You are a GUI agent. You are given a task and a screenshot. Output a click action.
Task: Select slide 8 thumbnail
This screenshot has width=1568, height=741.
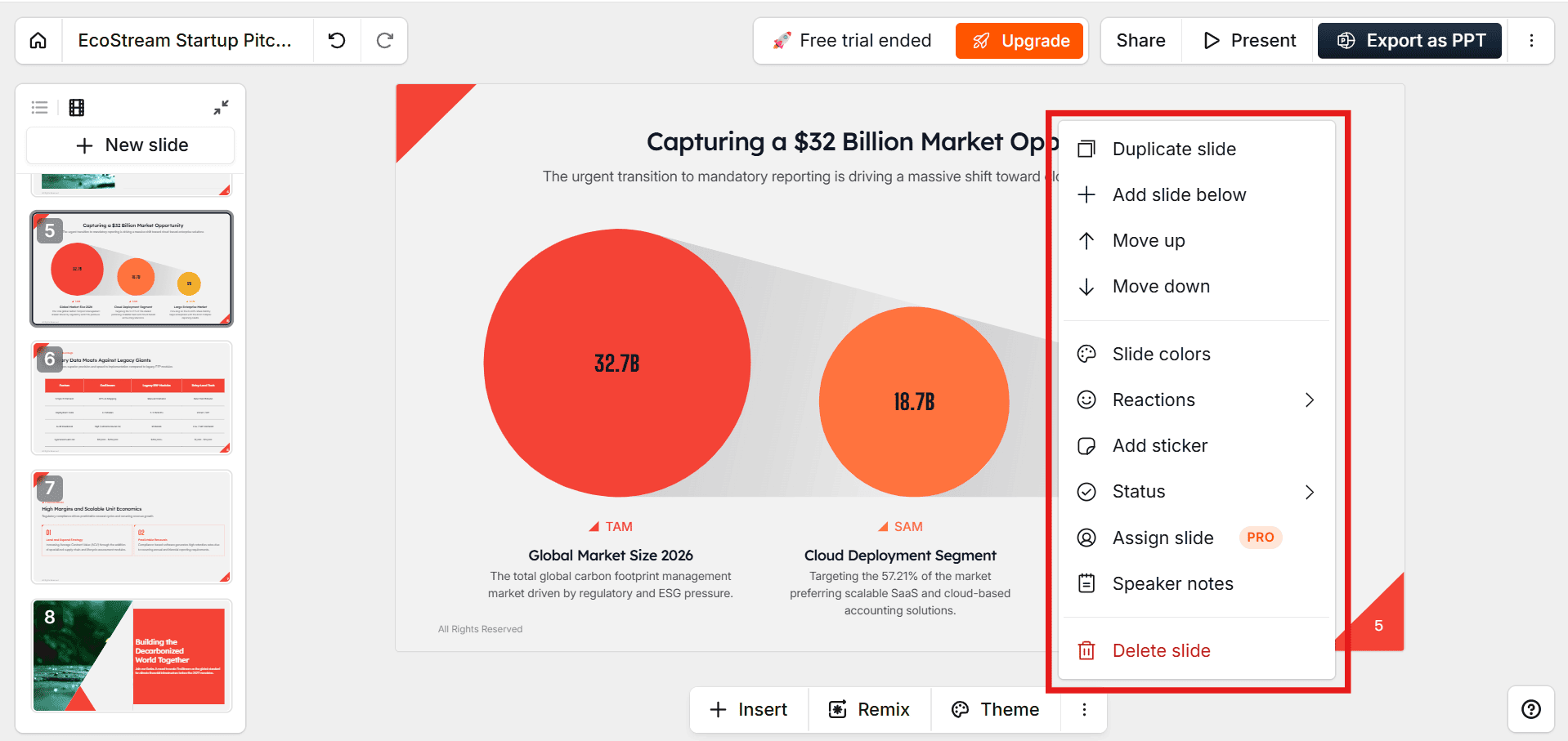[x=132, y=656]
